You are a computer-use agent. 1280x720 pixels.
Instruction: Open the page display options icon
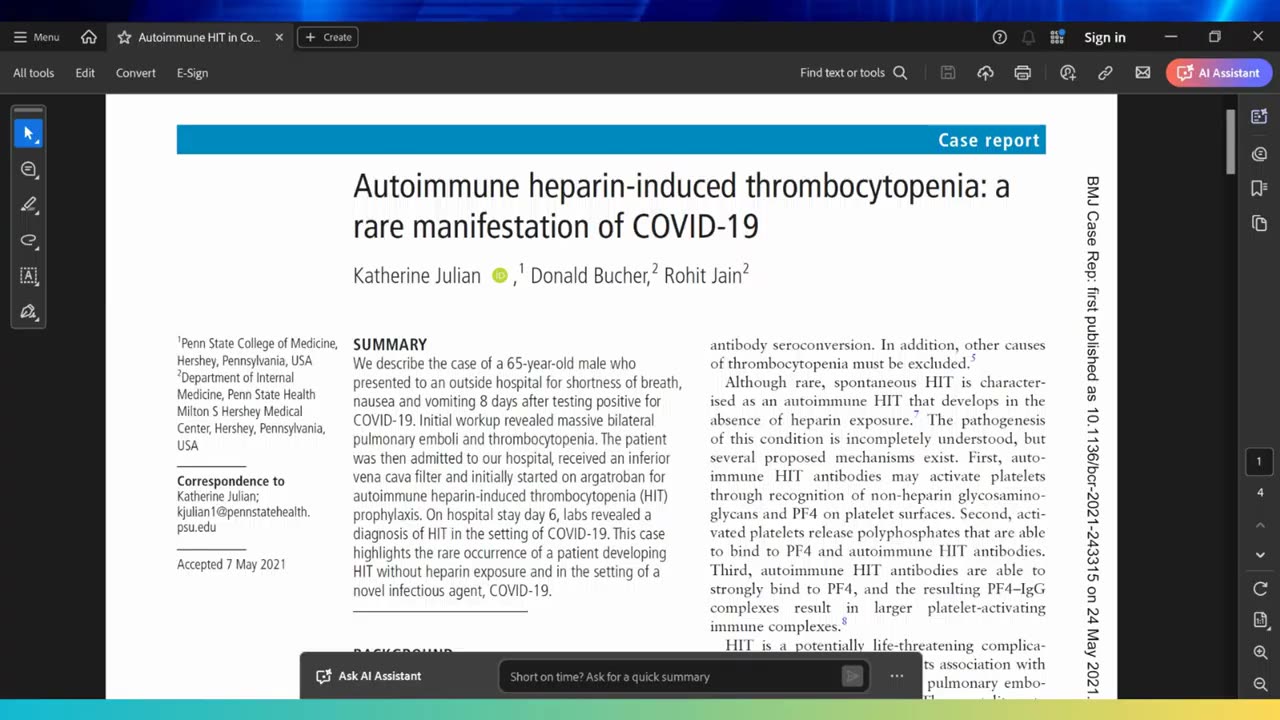1260,621
